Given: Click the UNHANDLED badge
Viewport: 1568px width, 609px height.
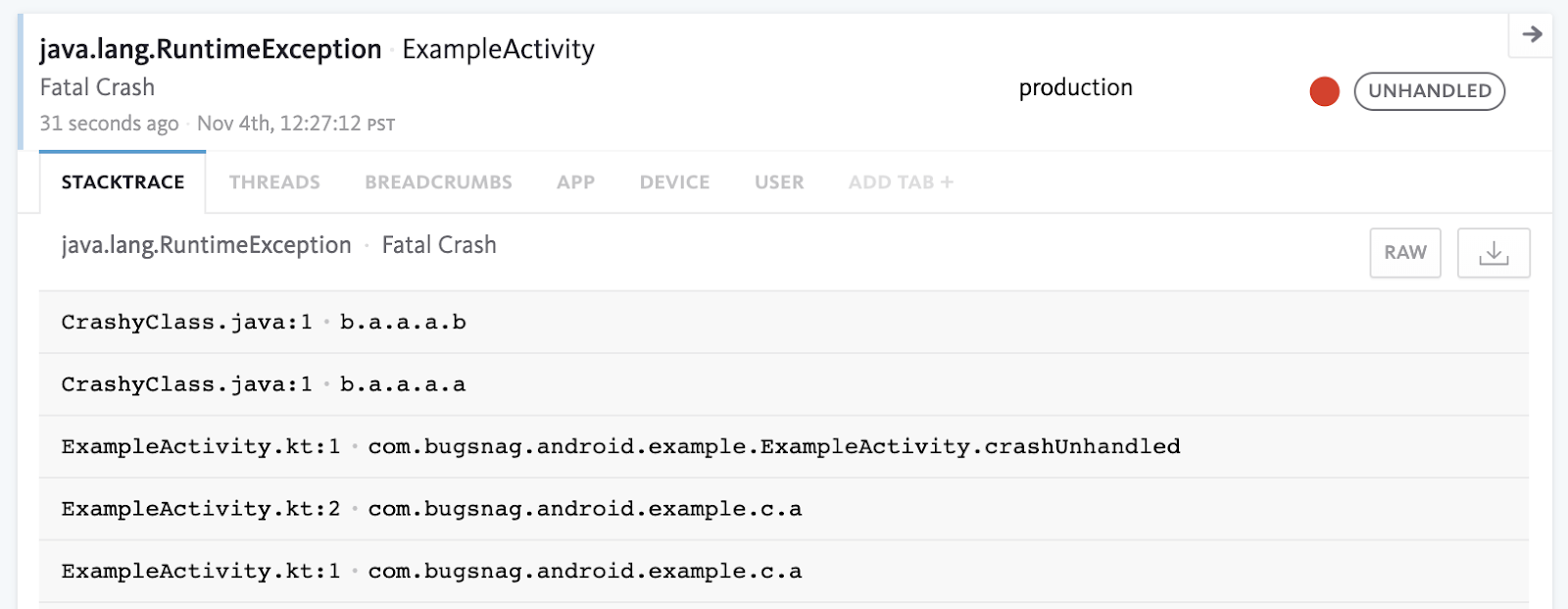Looking at the screenshot, I should point(1429,91).
